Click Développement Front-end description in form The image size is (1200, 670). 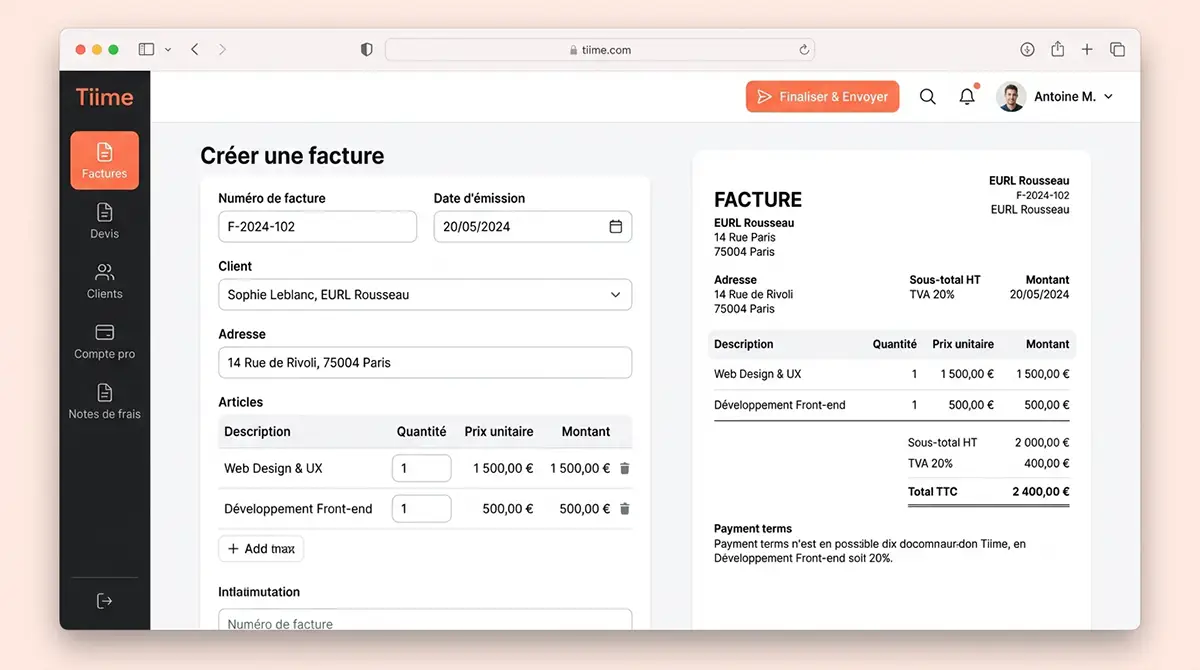pyautogui.click(x=298, y=509)
